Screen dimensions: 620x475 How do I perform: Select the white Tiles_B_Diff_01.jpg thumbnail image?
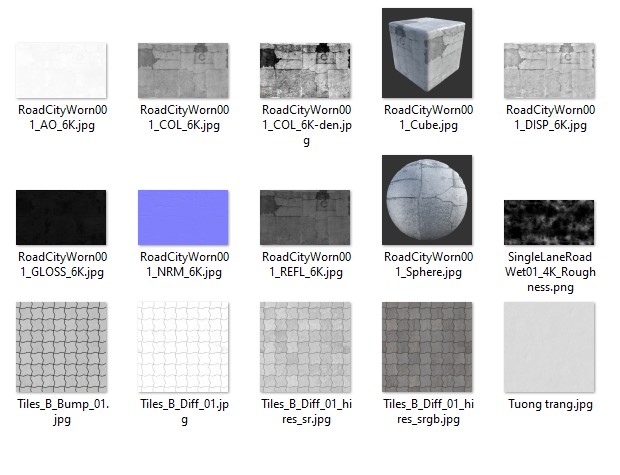pos(183,347)
